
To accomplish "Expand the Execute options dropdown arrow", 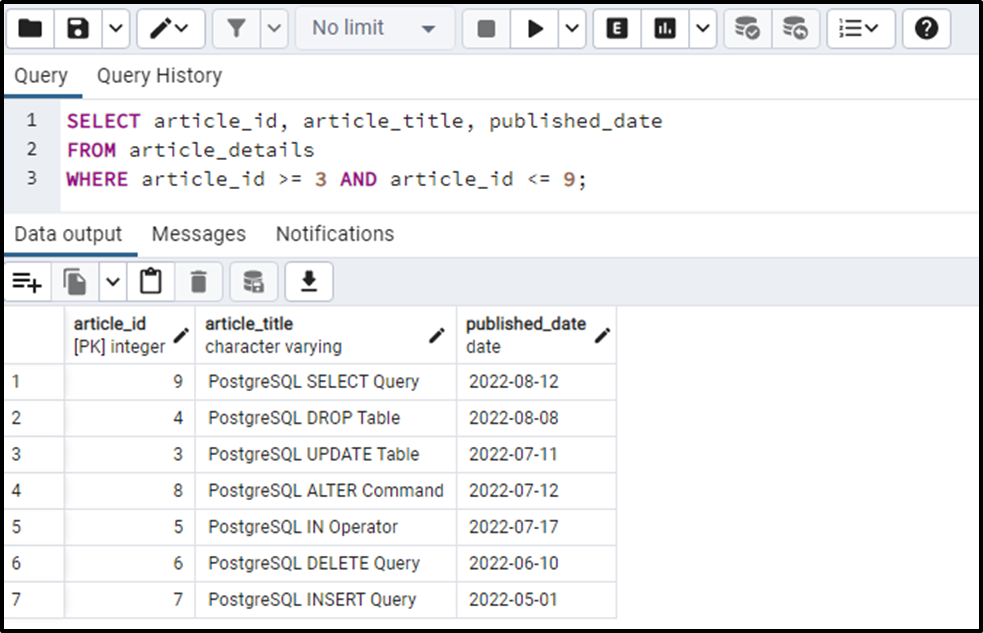I will pos(571,29).
